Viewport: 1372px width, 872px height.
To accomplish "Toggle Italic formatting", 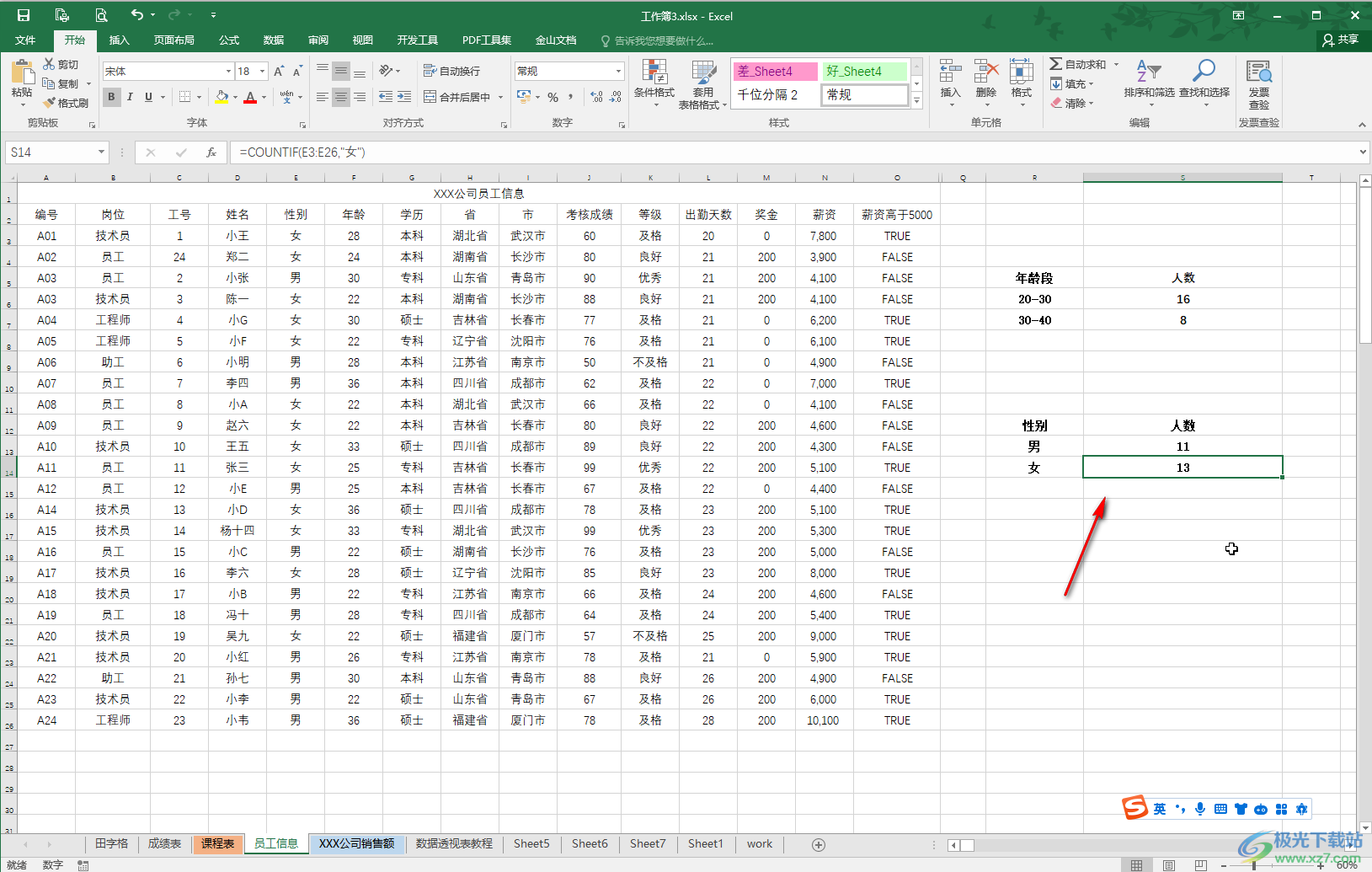I will [130, 97].
